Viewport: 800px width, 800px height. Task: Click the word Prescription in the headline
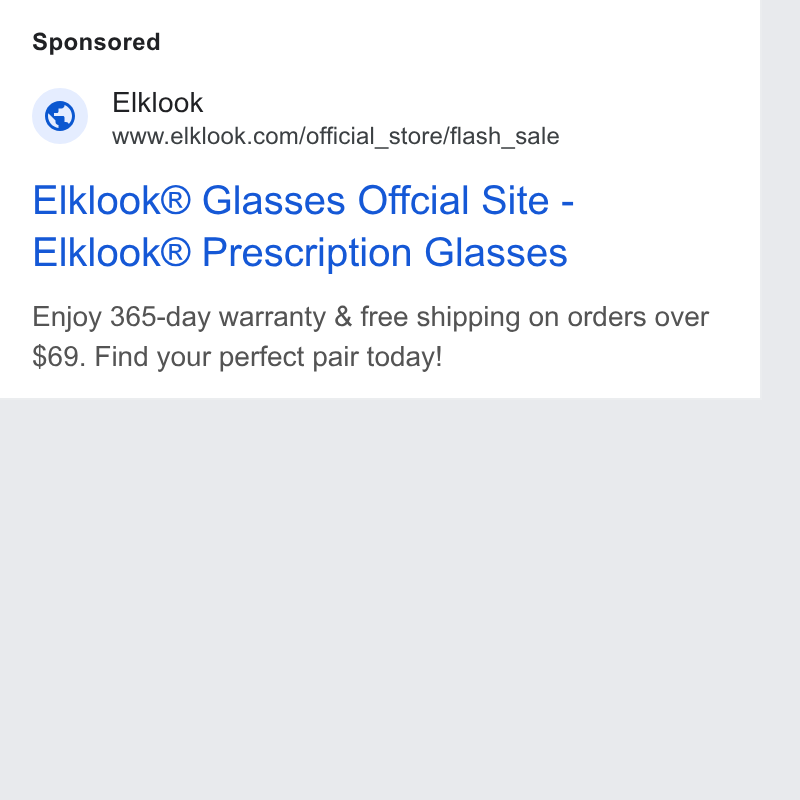307,253
